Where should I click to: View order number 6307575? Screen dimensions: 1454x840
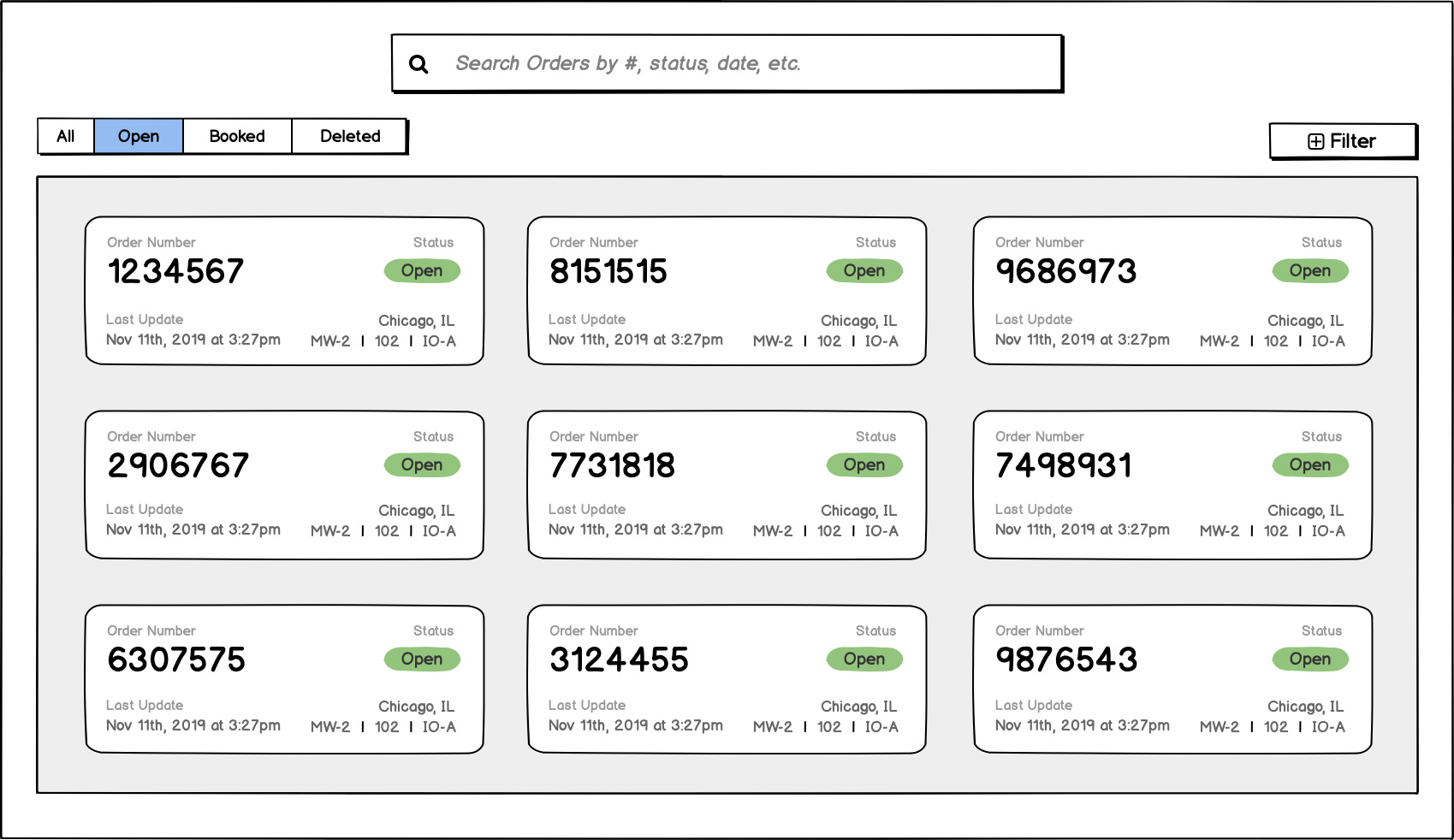pyautogui.click(x=176, y=660)
